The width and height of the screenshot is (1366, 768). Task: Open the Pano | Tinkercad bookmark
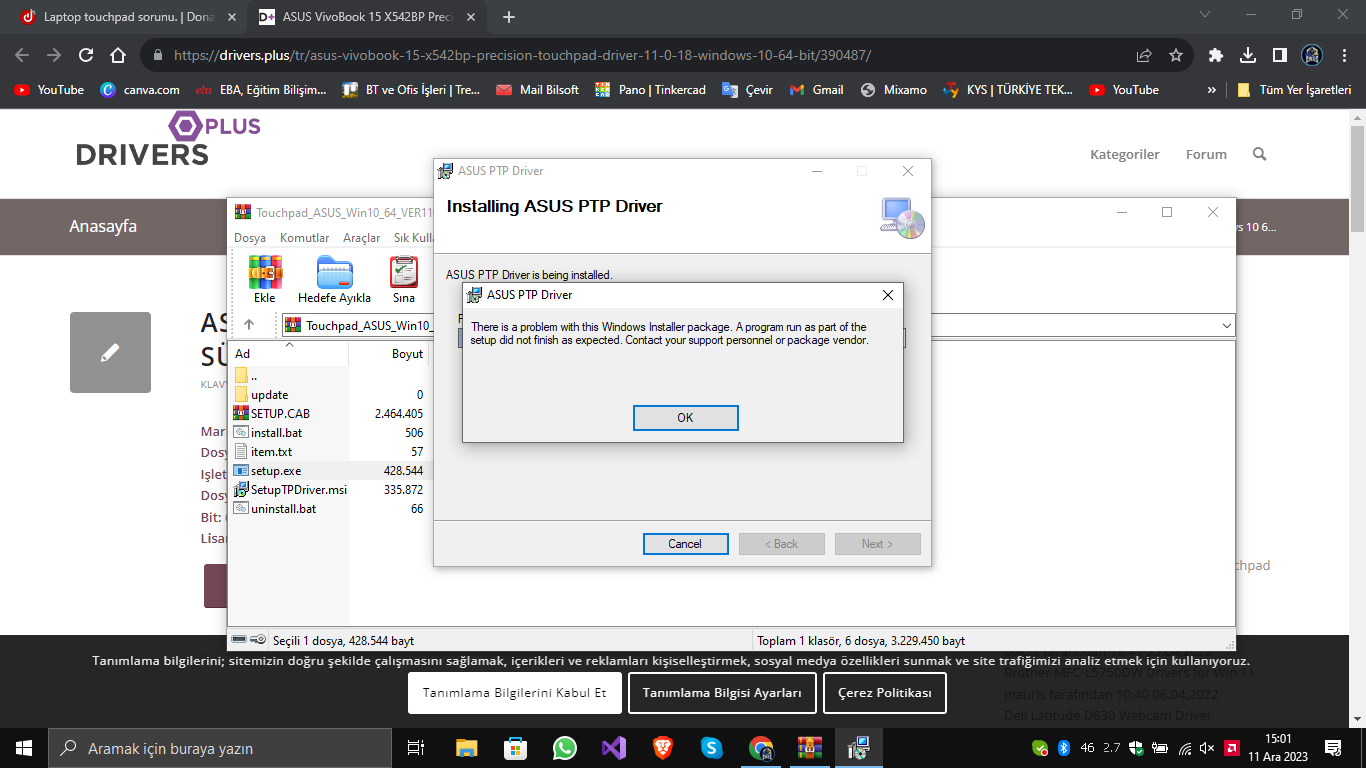(x=651, y=90)
